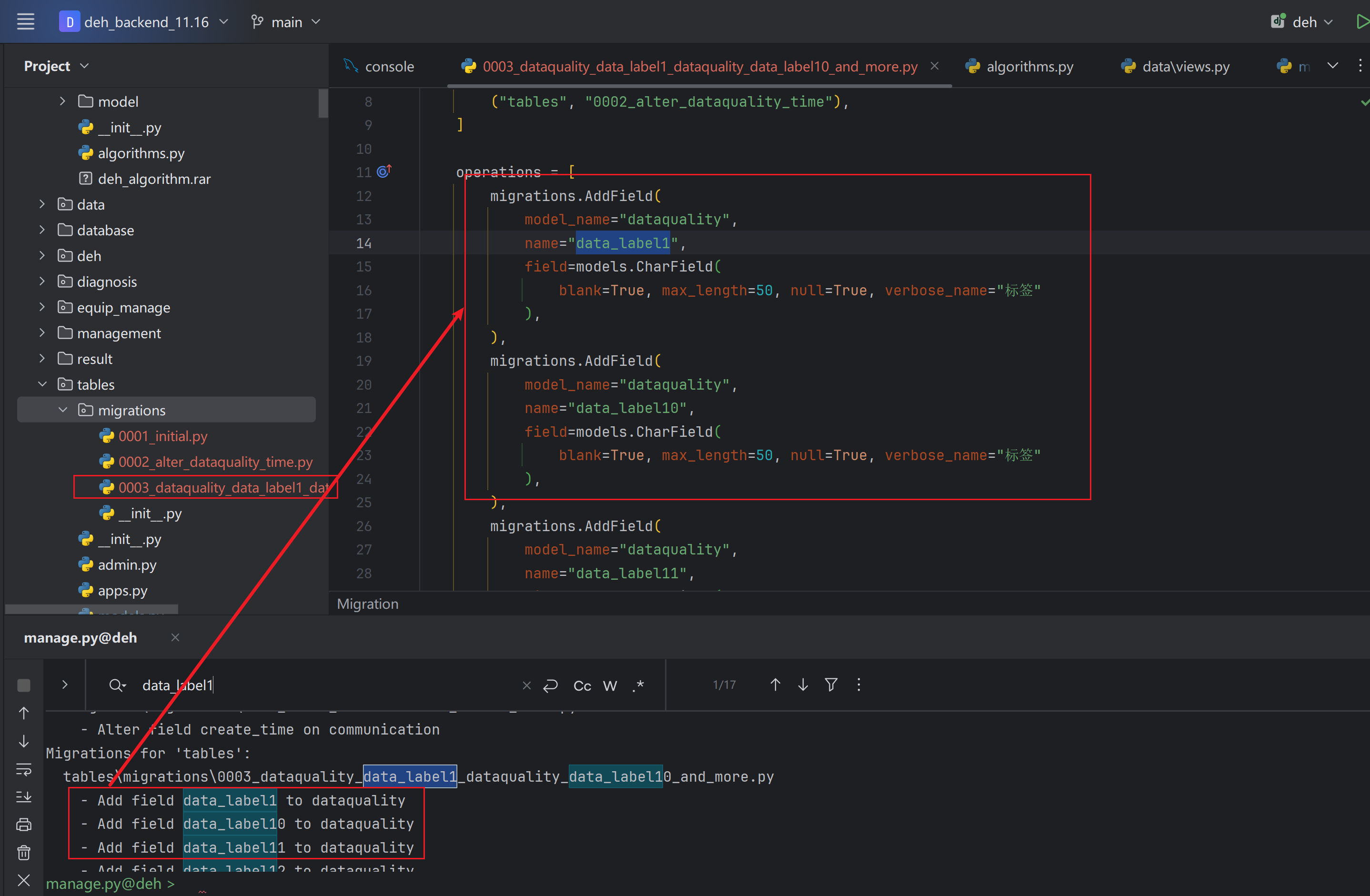
Task: Switch to the console tab
Action: pyautogui.click(x=389, y=66)
